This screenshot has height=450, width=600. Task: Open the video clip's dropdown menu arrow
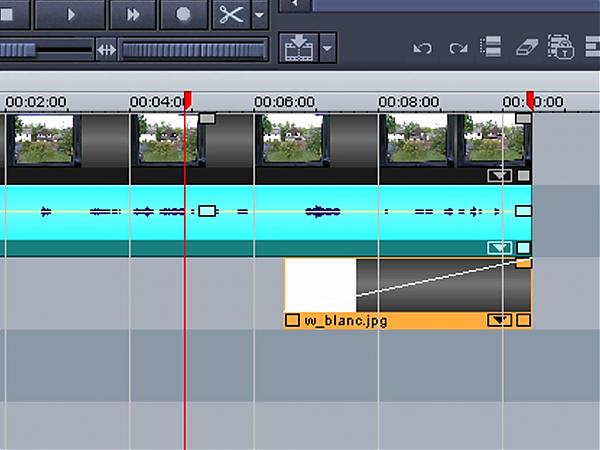tap(500, 176)
